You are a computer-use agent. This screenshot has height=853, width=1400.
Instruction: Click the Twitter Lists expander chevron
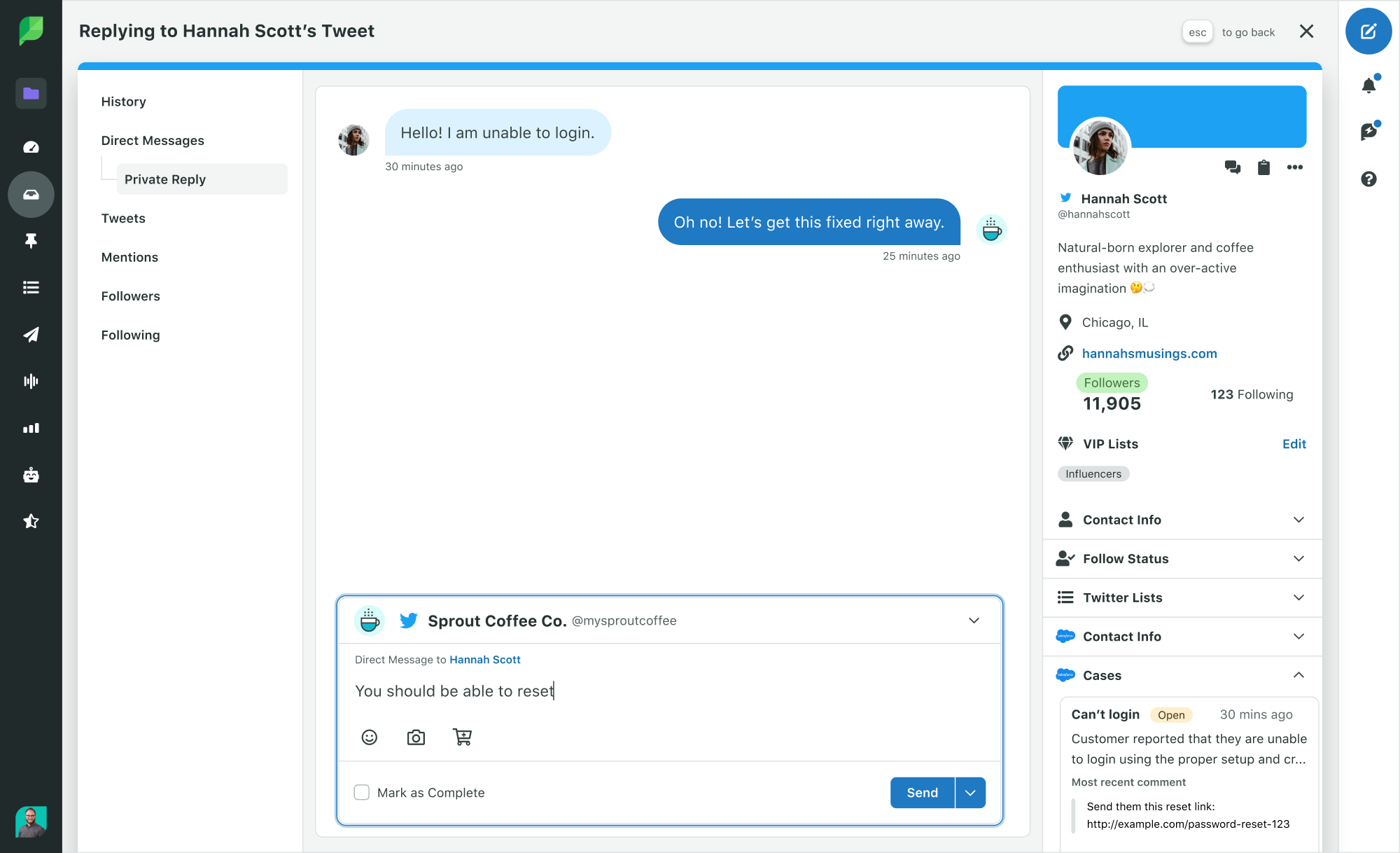click(1298, 597)
